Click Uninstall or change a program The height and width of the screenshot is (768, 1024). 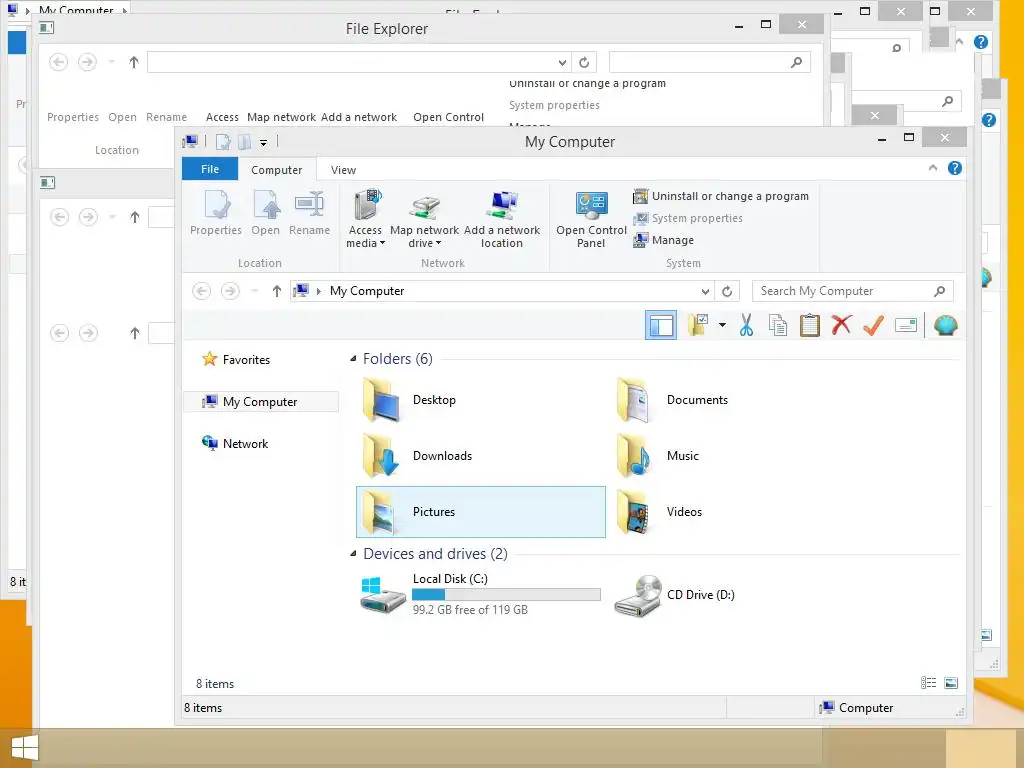721,196
